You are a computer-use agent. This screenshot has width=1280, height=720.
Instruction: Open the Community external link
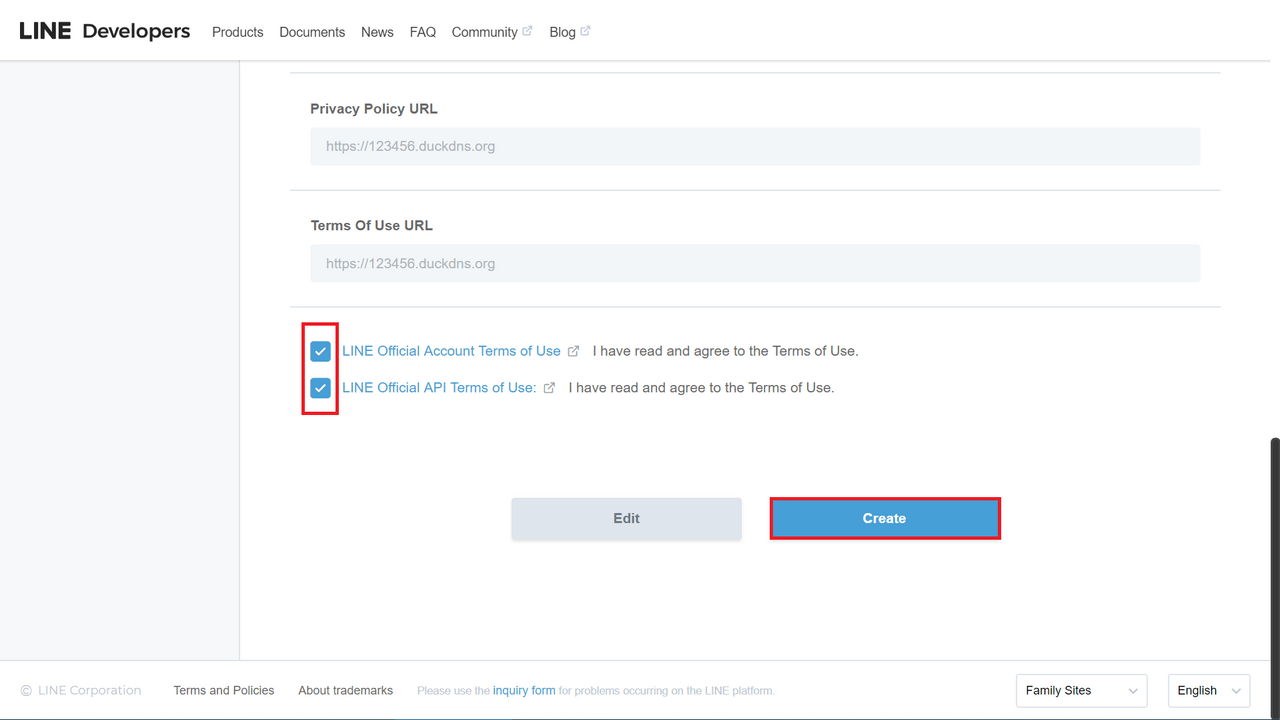click(492, 32)
